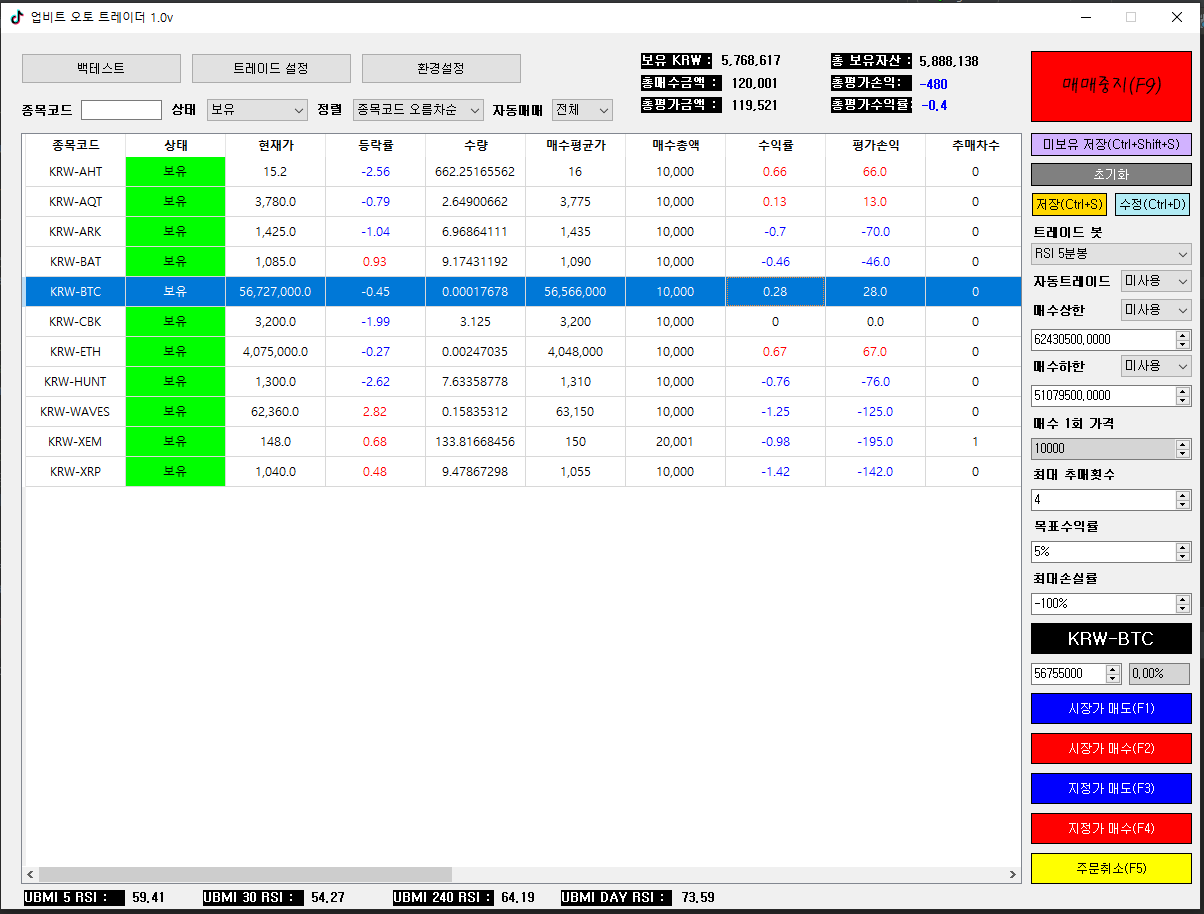The image size is (1204, 914).
Task: Click the 51079500,0000 lower limit field
Action: coord(1103,396)
